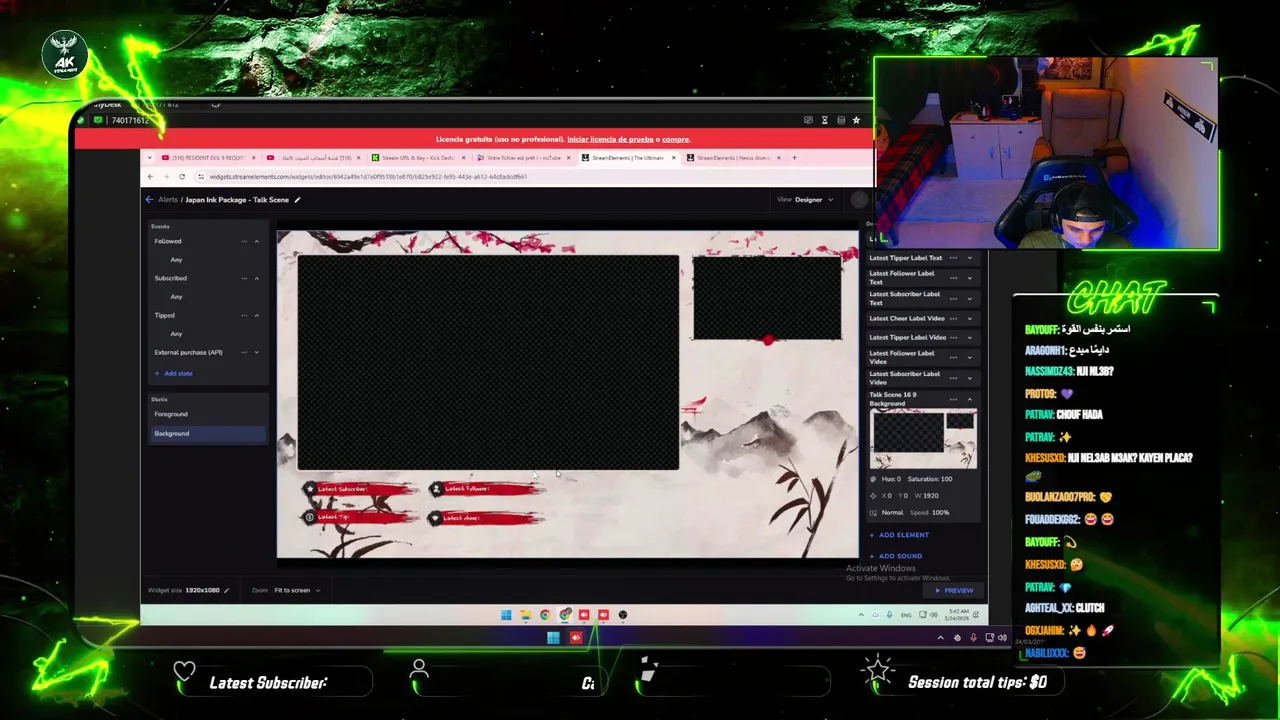Click the AnyDesk star favorite icon

coord(856,120)
